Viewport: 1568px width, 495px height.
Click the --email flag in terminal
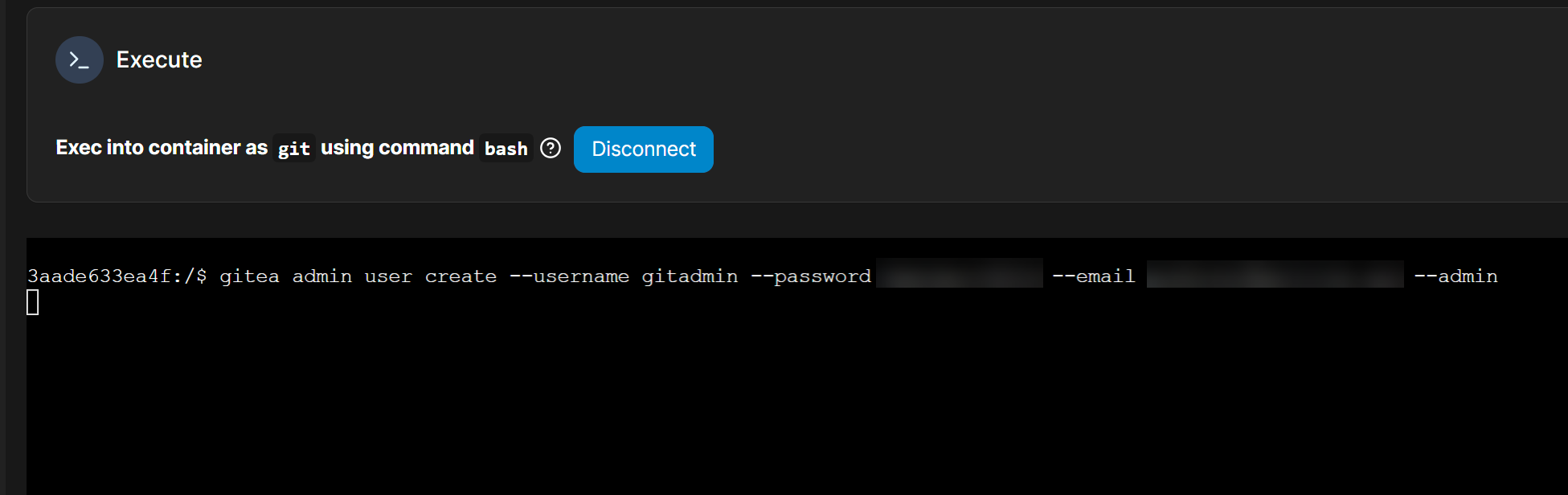[1093, 276]
